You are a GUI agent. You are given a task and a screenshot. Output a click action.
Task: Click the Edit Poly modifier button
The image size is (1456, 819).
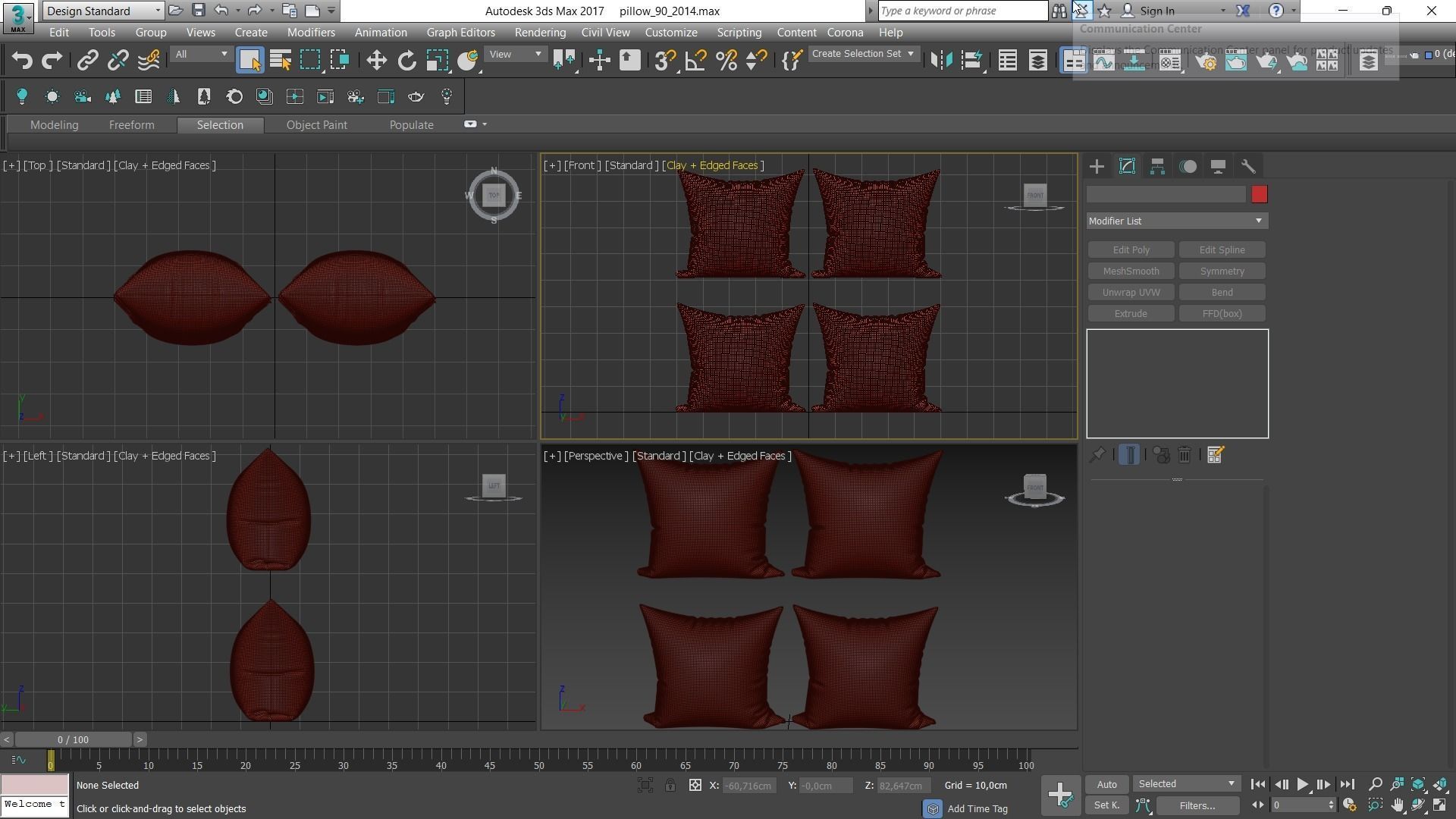(1131, 250)
